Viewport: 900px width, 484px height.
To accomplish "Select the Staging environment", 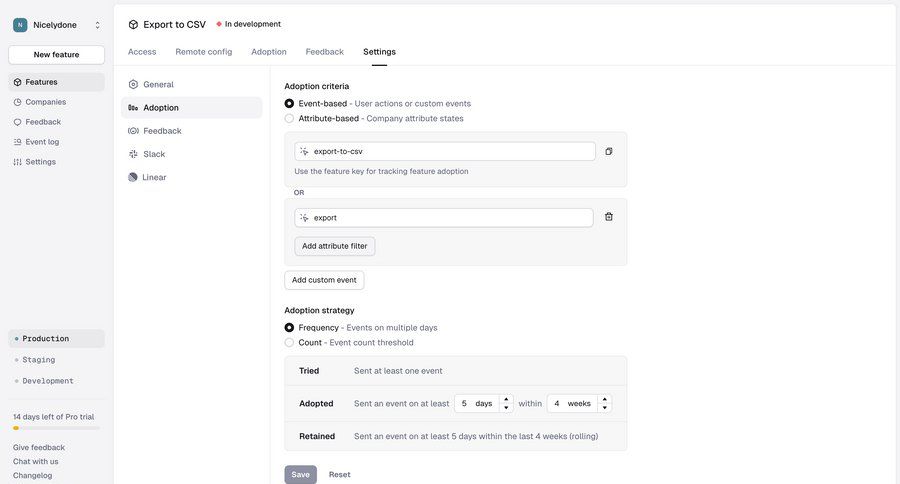I will coord(56,360).
